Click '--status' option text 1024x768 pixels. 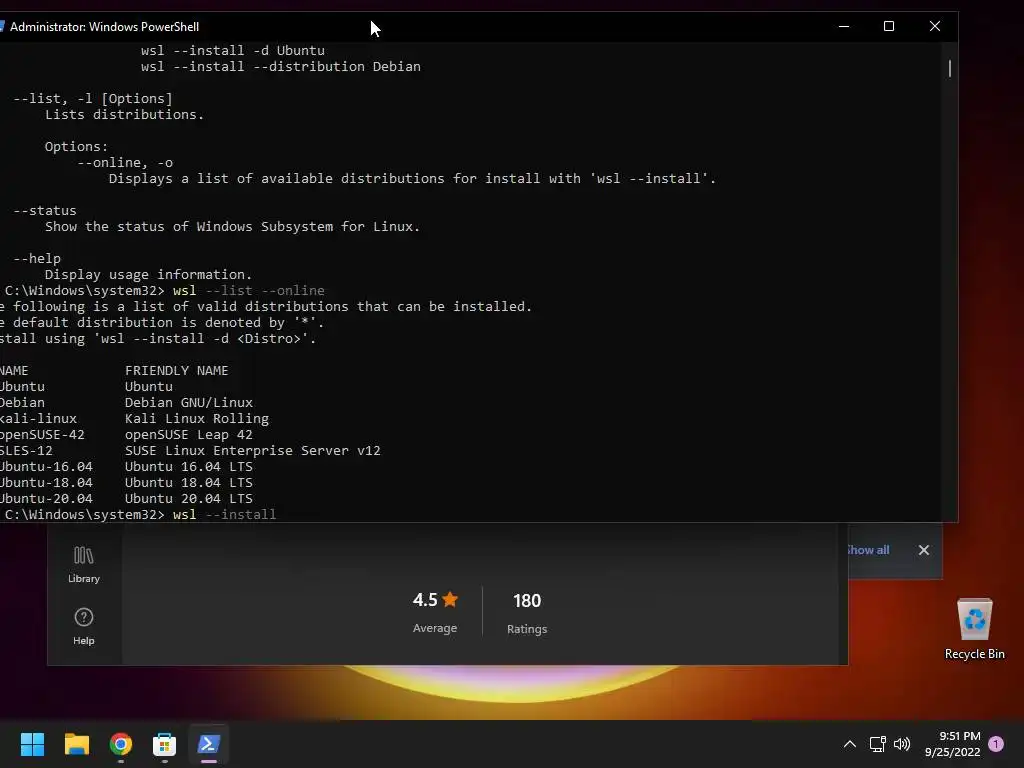44,210
